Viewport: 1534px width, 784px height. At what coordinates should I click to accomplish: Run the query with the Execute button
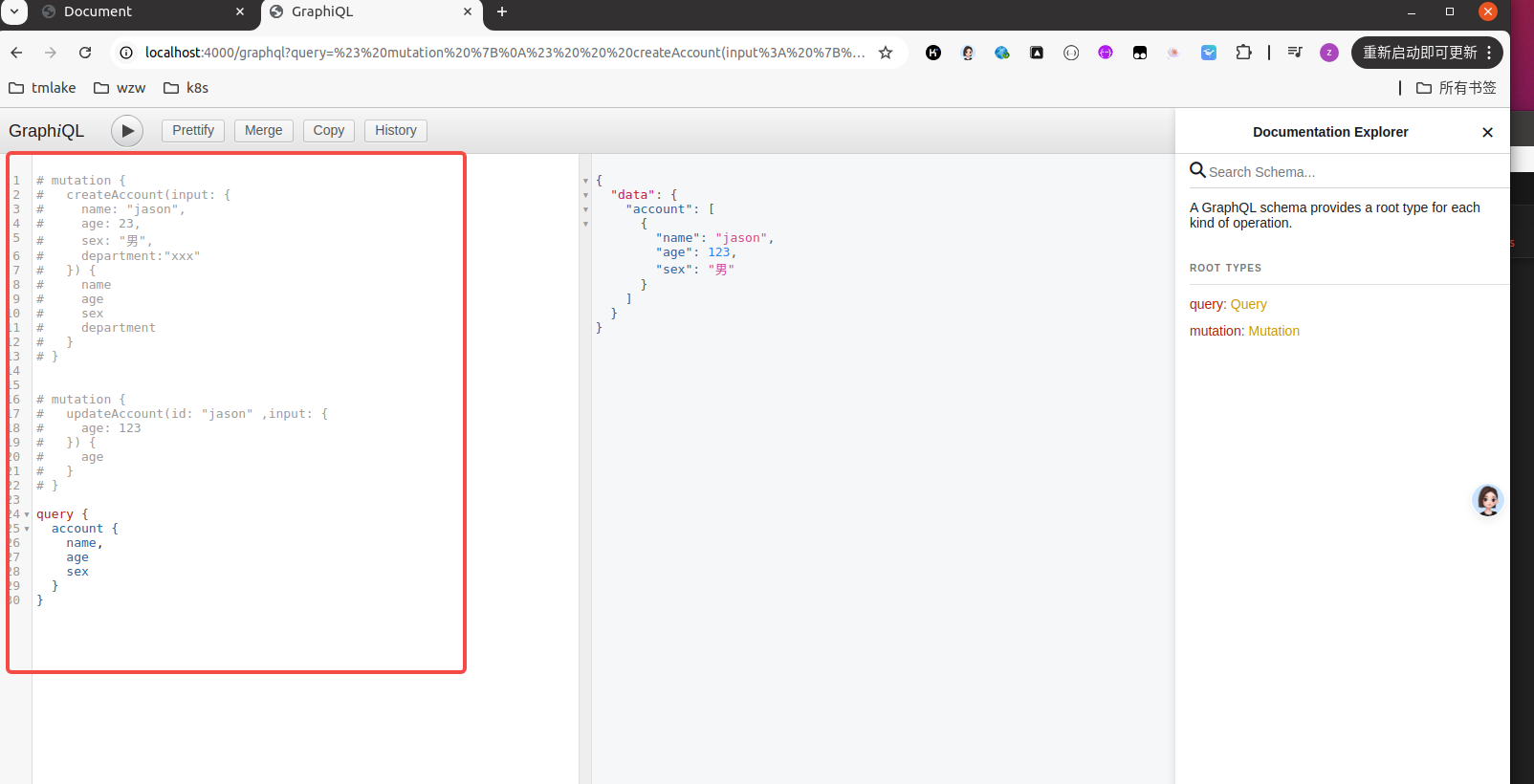click(127, 131)
